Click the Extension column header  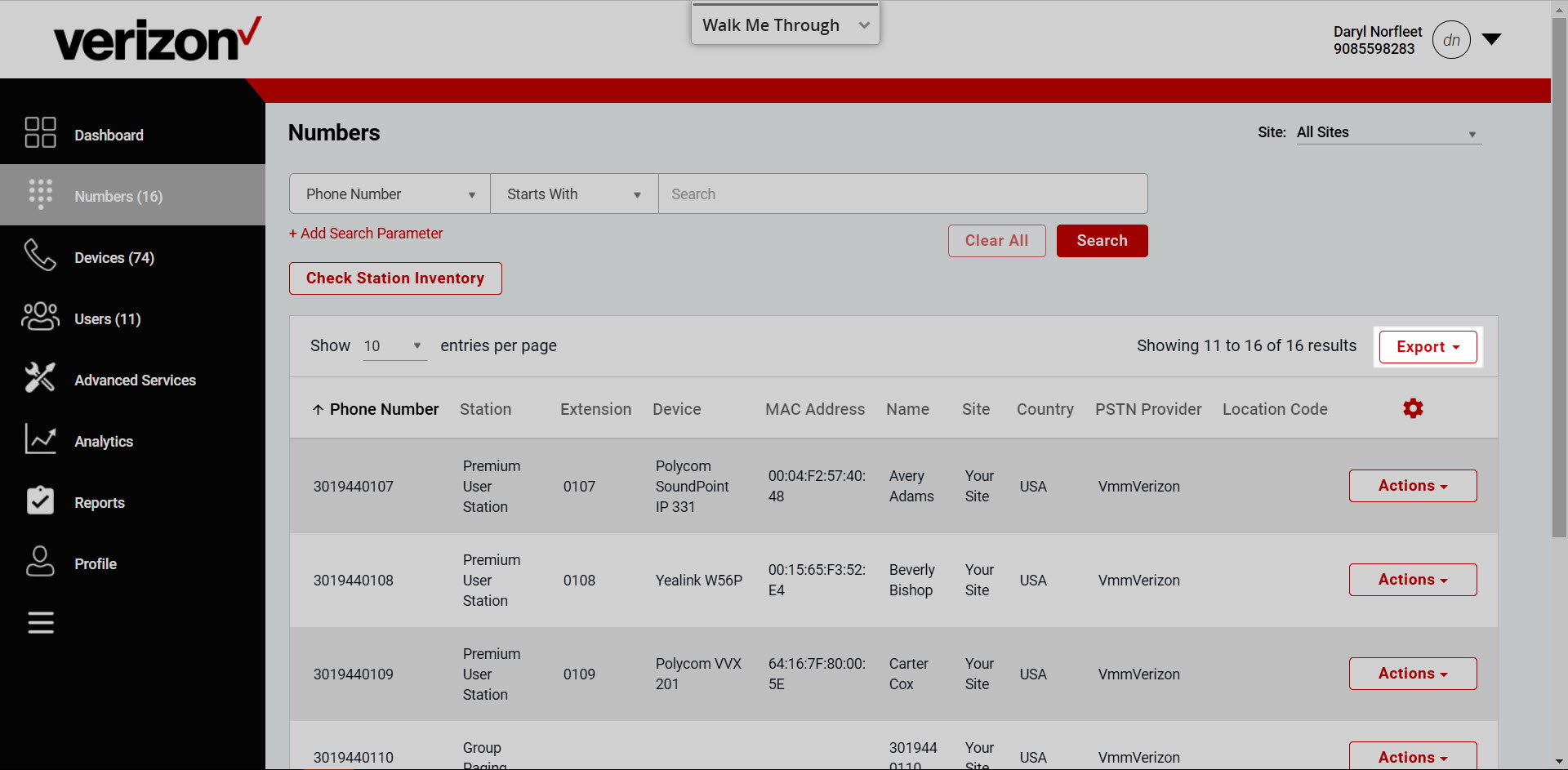pyautogui.click(x=595, y=409)
